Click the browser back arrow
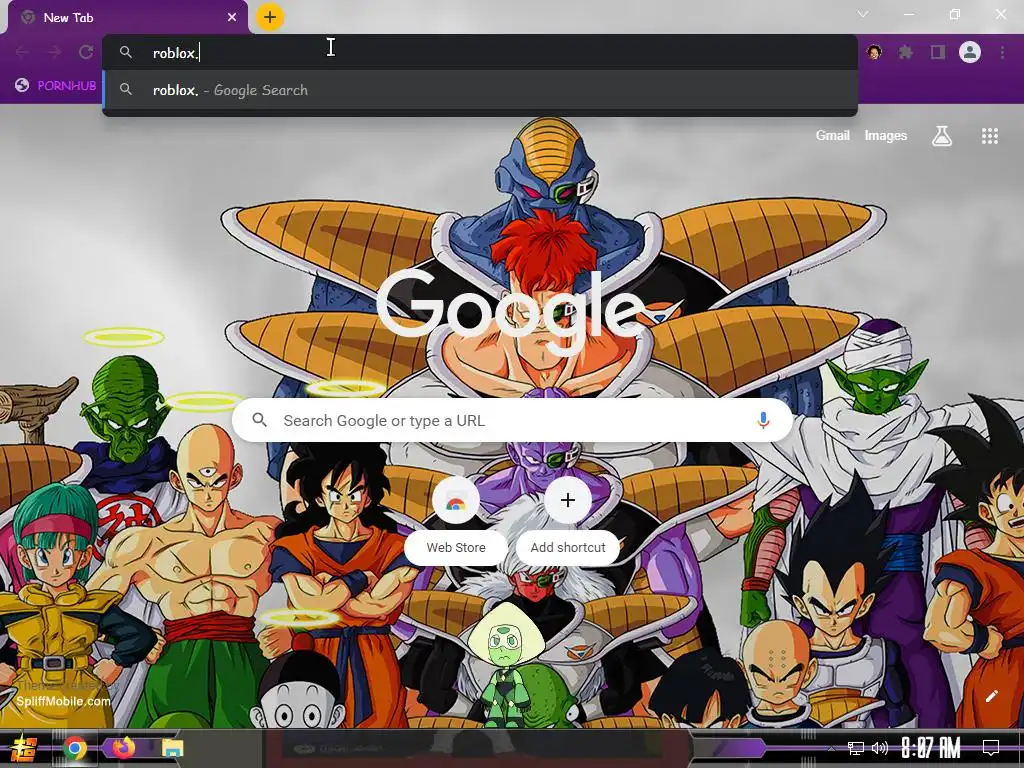 pyautogui.click(x=22, y=52)
